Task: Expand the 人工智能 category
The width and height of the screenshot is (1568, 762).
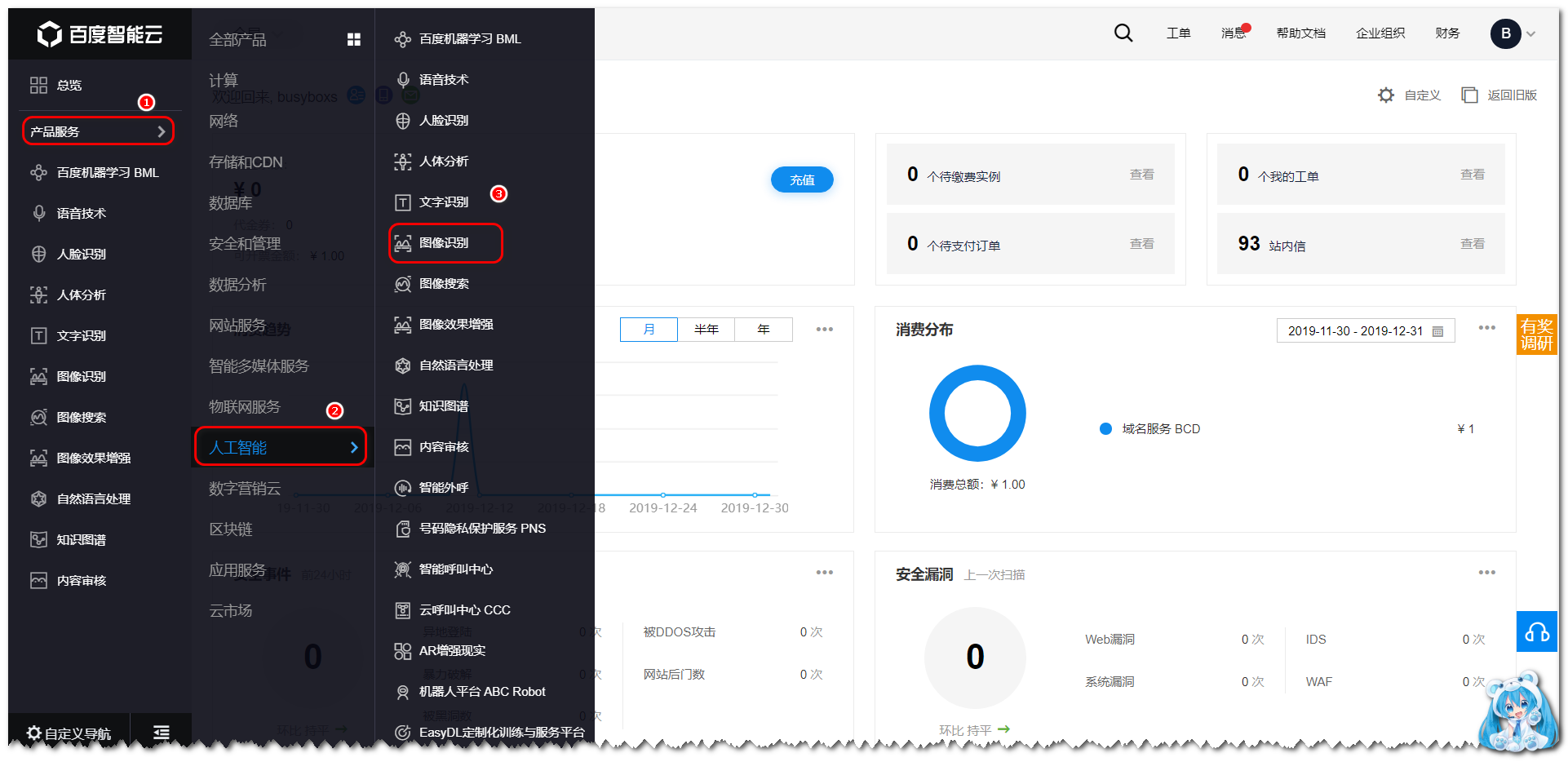Action: pos(281,447)
